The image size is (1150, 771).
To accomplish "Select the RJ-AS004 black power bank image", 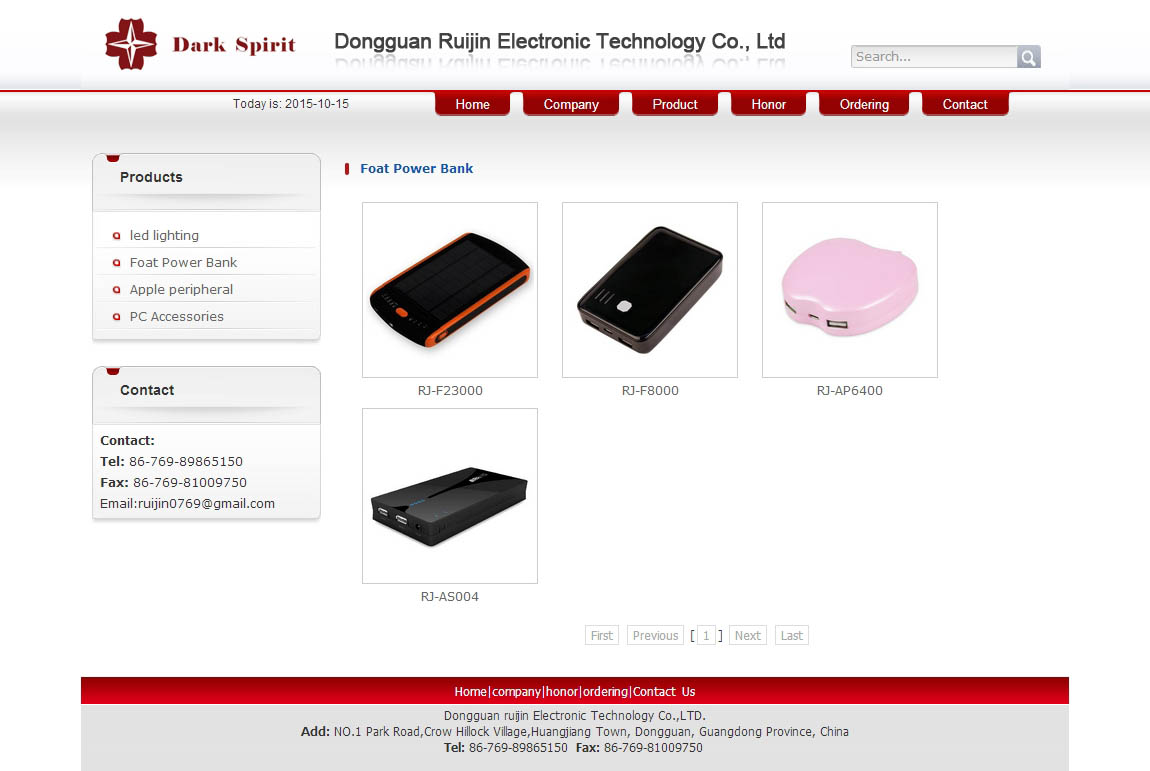I will pyautogui.click(x=450, y=496).
